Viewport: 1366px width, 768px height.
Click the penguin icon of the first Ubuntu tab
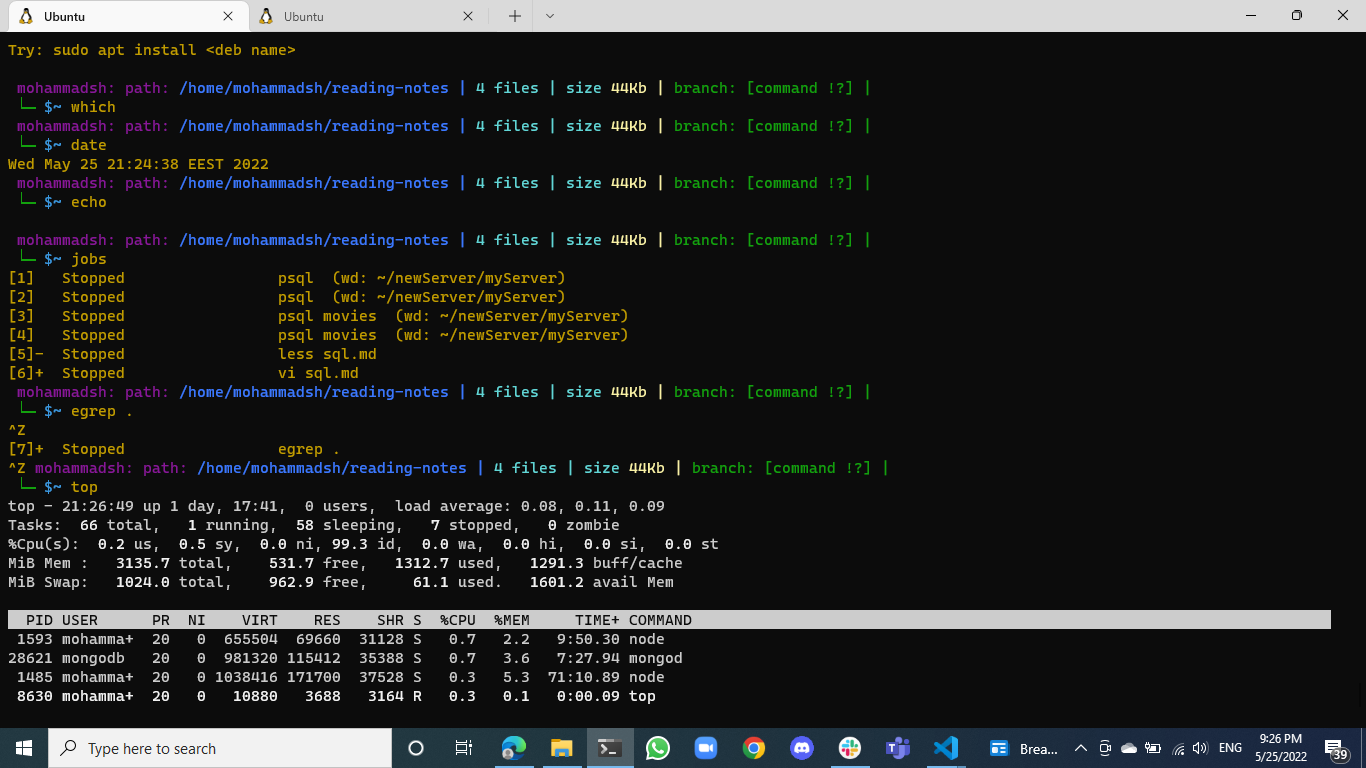pyautogui.click(x=25, y=16)
